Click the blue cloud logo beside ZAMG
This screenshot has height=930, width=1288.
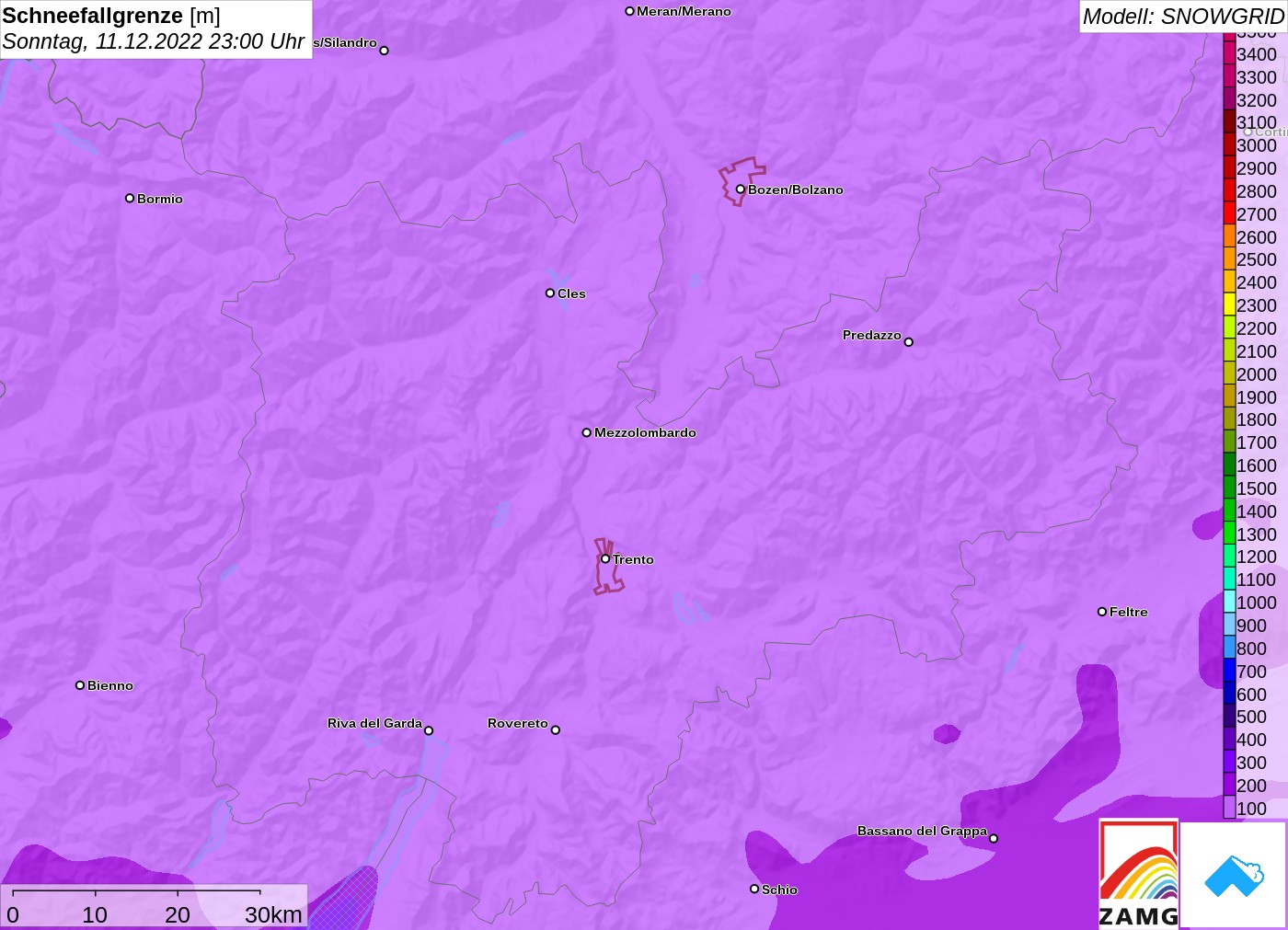(x=1234, y=875)
